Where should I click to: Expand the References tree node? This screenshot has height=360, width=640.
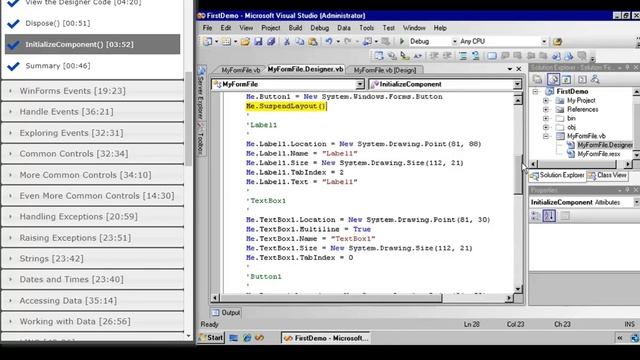point(546,109)
